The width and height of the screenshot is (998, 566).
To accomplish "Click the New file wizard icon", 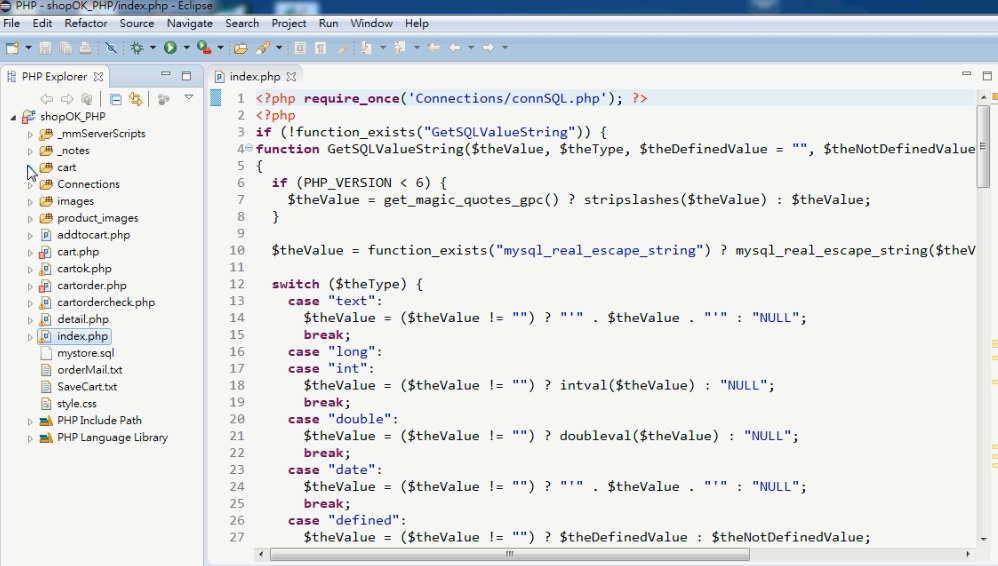I will [12, 48].
